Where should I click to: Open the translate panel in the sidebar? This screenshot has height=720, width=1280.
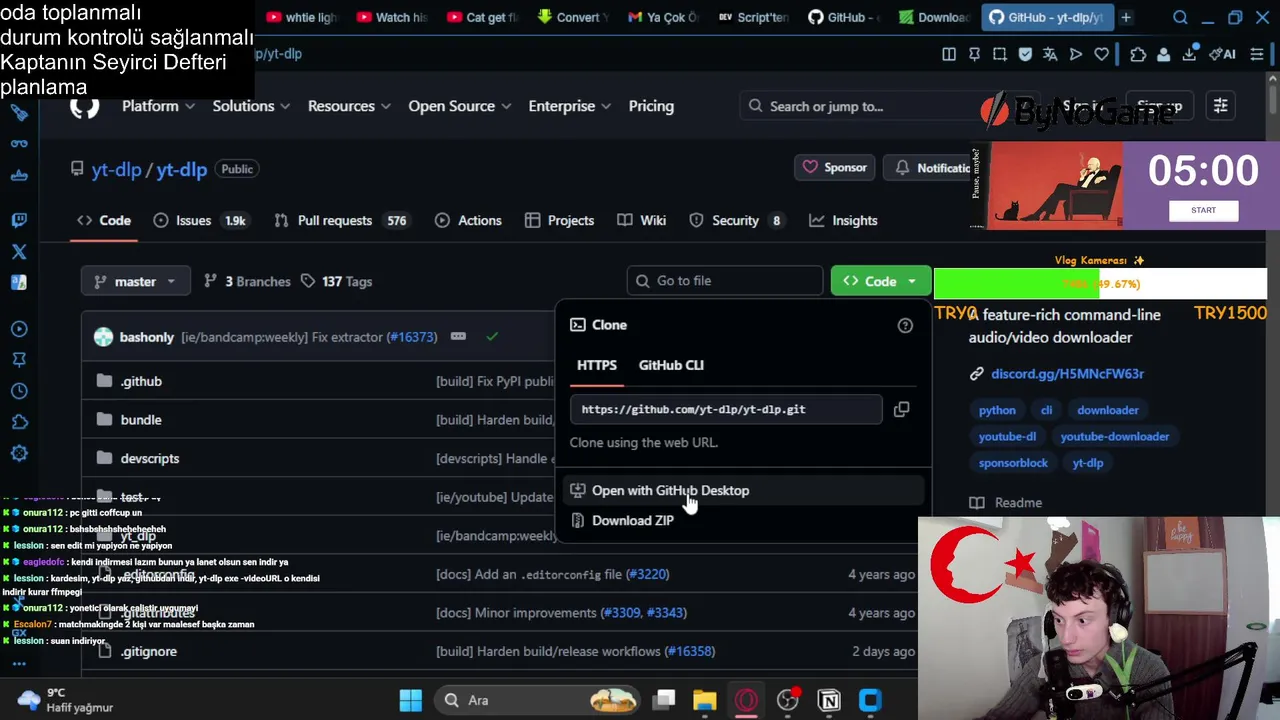pyautogui.click(x=19, y=283)
